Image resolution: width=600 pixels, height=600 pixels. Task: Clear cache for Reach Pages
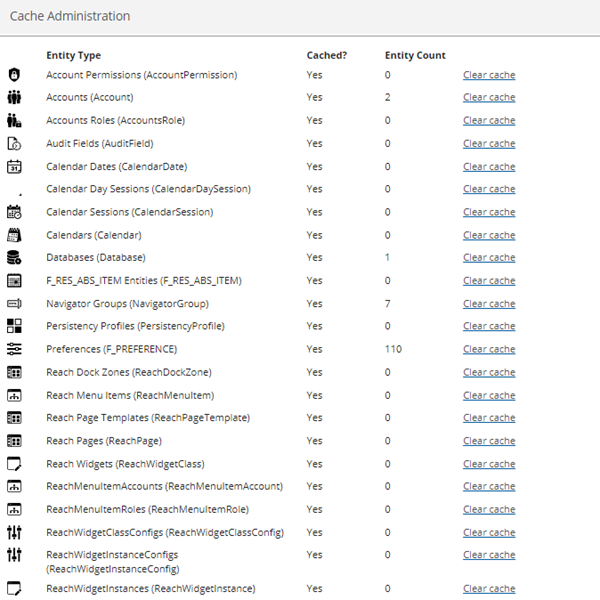tap(489, 441)
